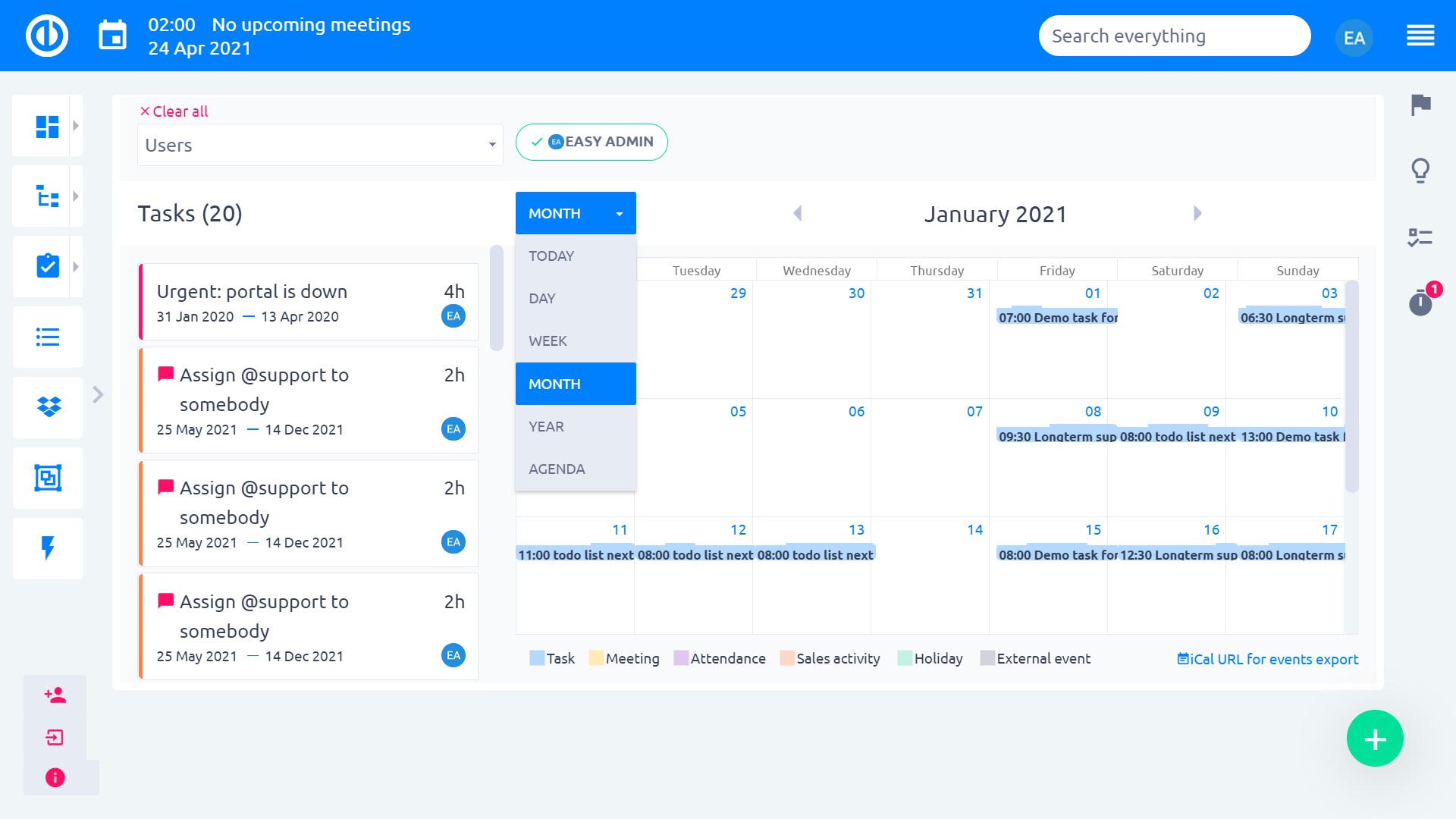Click the Clear all link
Screen dimensions: 1456x819
[x=174, y=111]
